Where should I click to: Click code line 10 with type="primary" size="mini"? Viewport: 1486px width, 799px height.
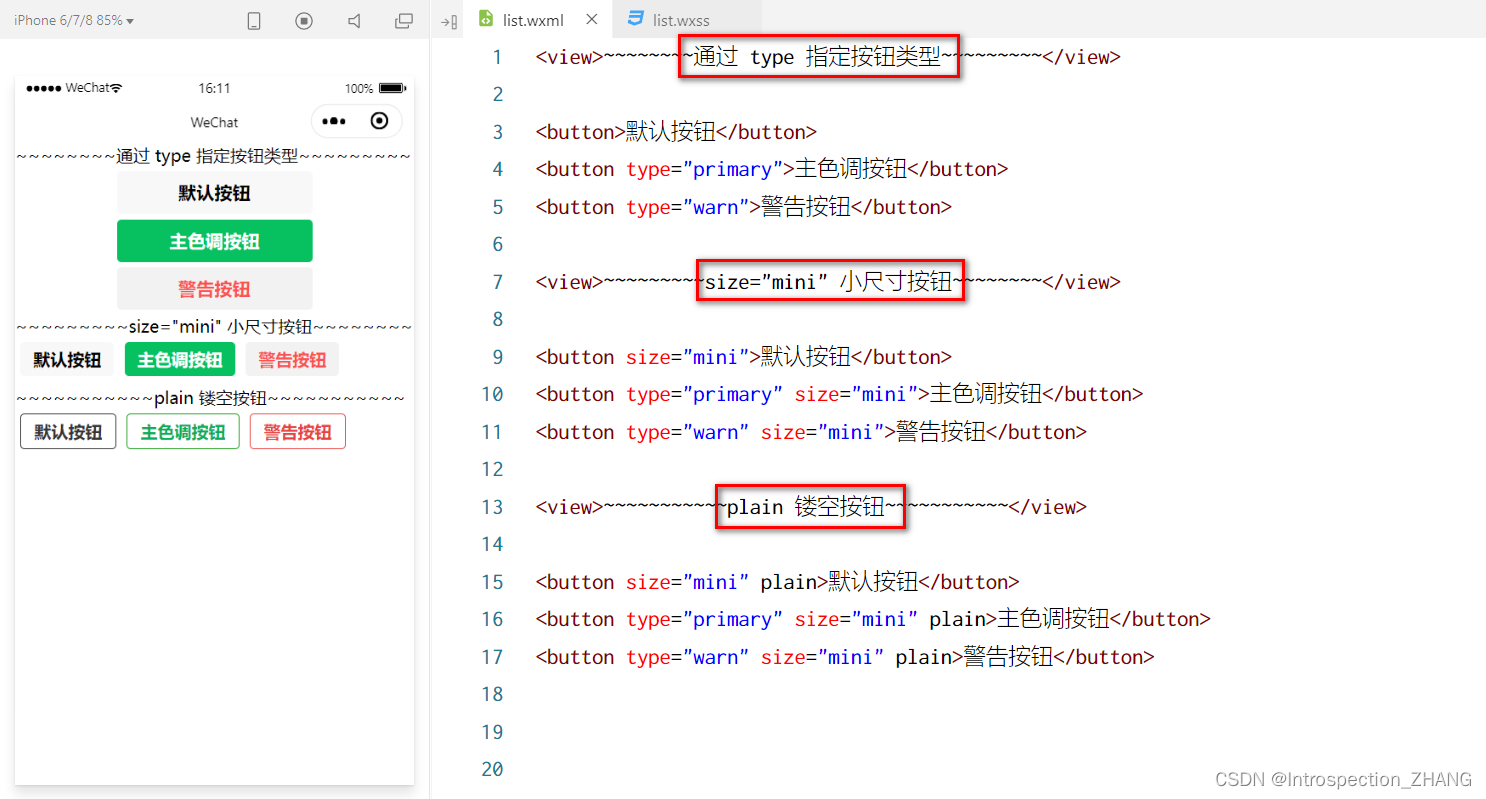839,394
